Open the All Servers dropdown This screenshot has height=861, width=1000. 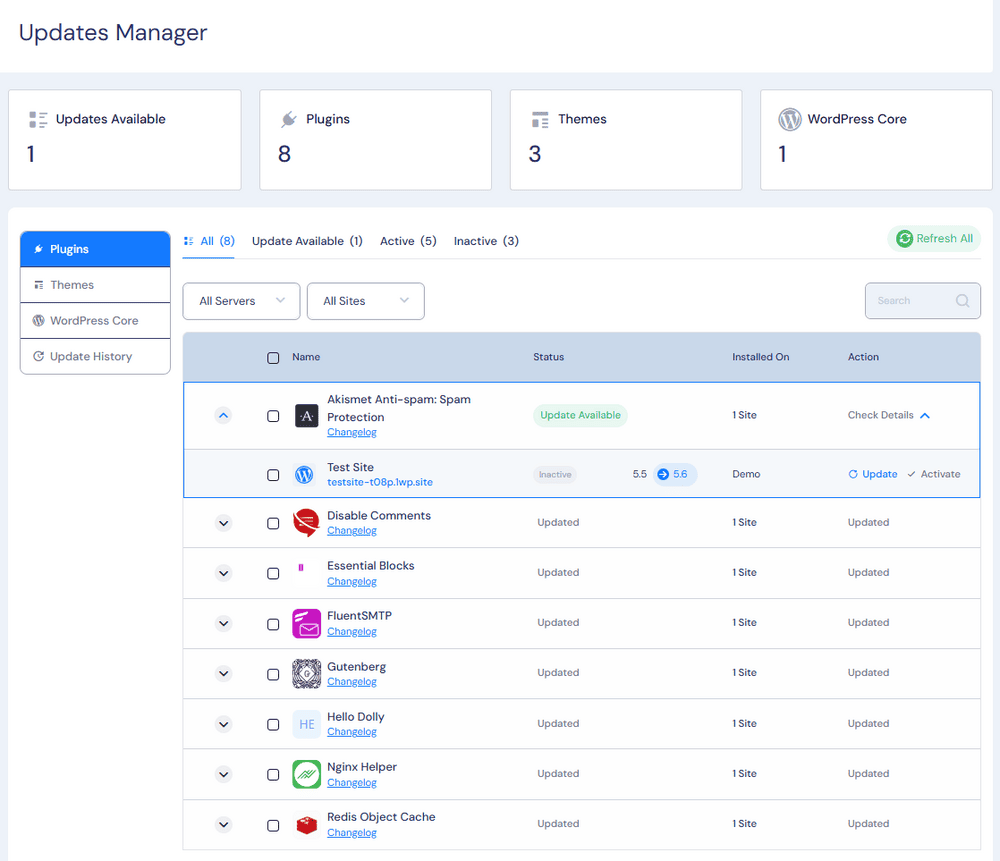[241, 301]
